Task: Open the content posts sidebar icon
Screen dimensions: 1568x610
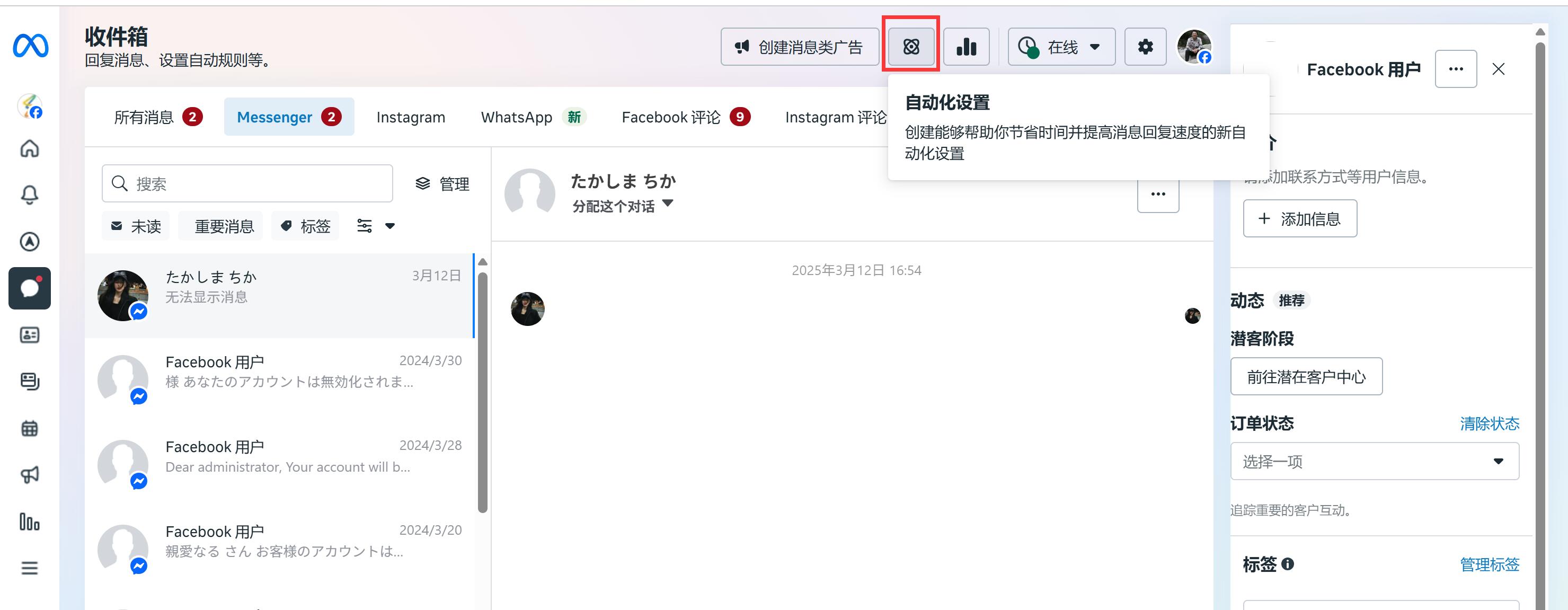Action: pos(30,382)
